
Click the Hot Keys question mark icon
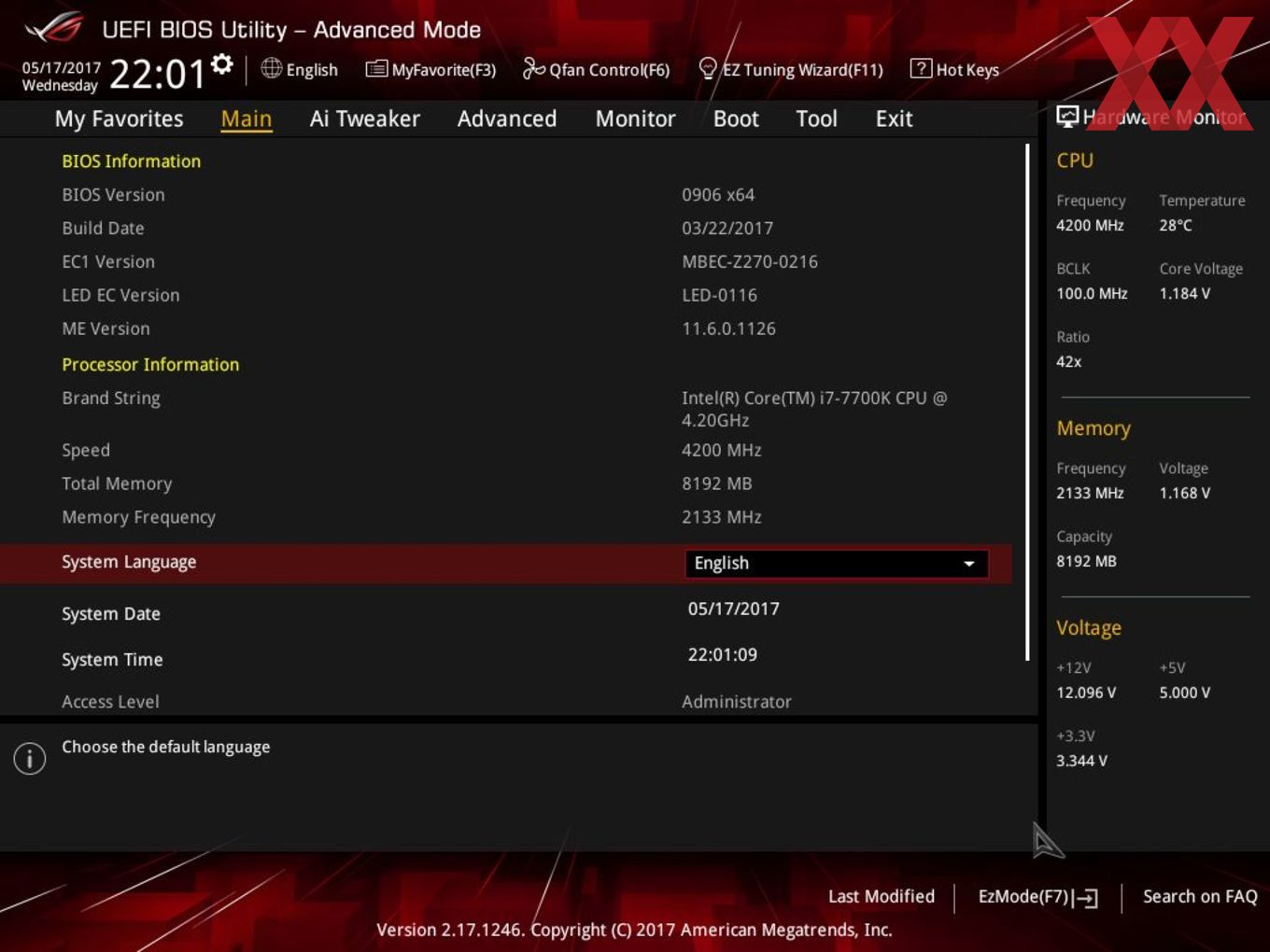point(921,68)
